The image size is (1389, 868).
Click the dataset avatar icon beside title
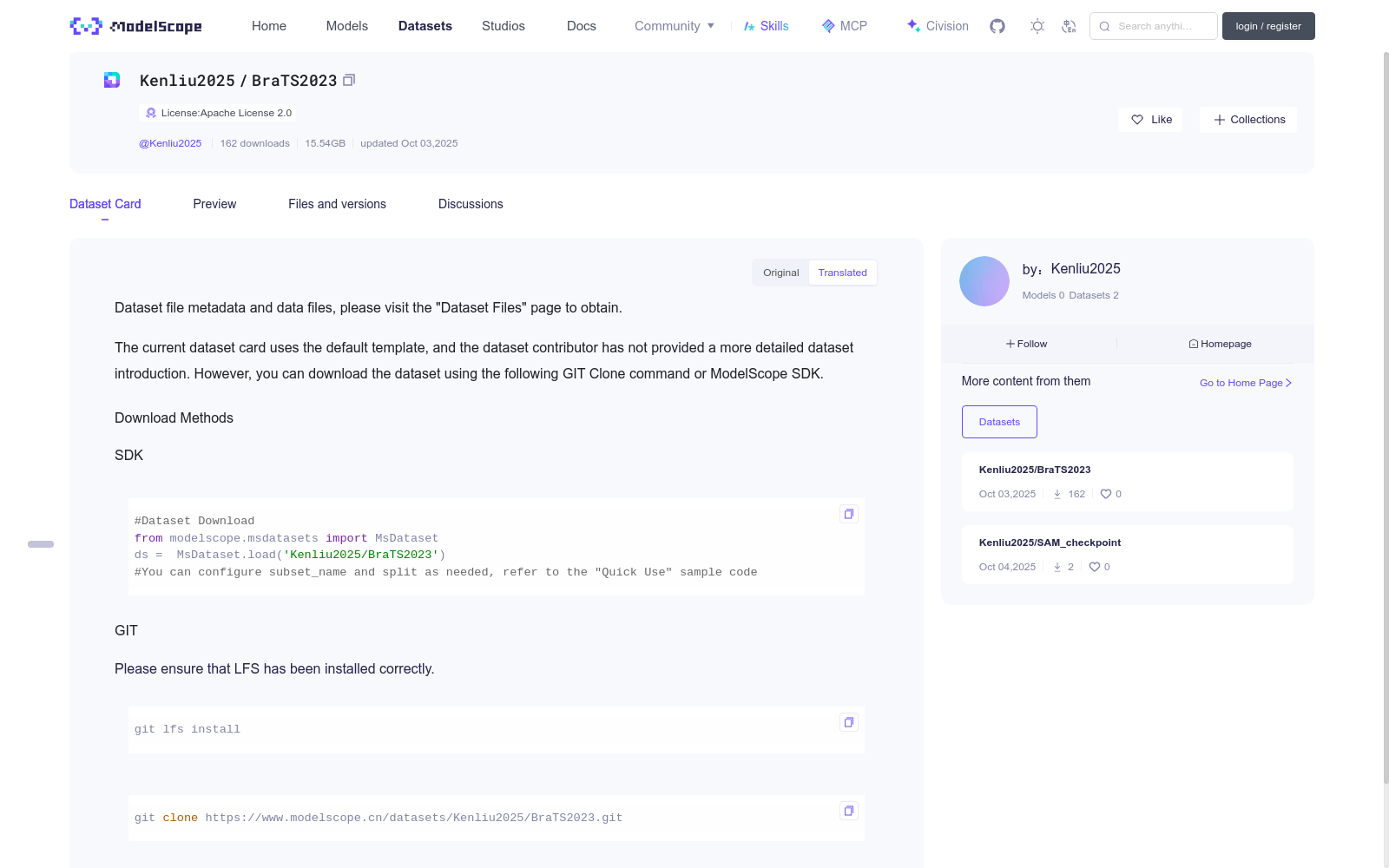[112, 80]
